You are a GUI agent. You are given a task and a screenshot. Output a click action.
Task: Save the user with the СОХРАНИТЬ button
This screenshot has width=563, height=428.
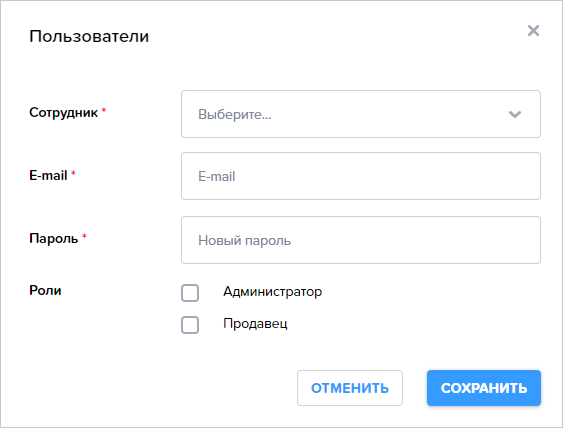tap(484, 388)
